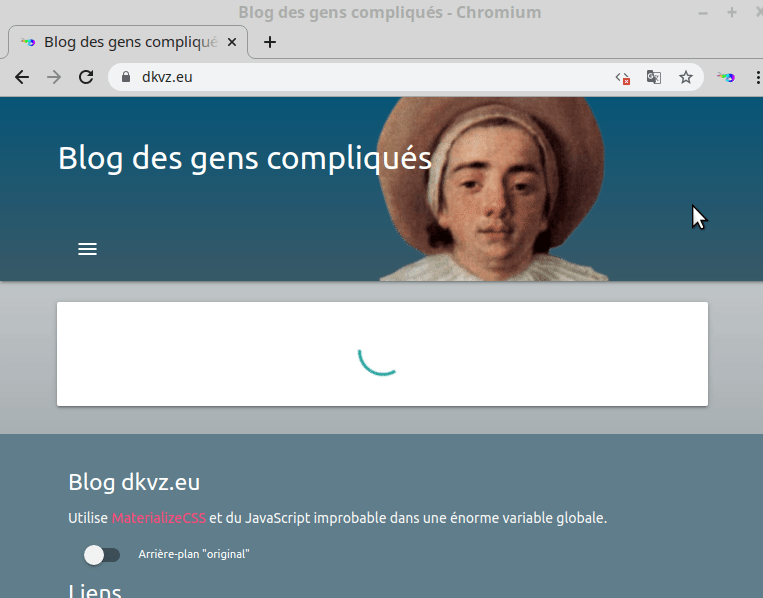Viewport: 763px width, 598px height.
Task: Click the blocked content icon in address bar
Action: (622, 77)
